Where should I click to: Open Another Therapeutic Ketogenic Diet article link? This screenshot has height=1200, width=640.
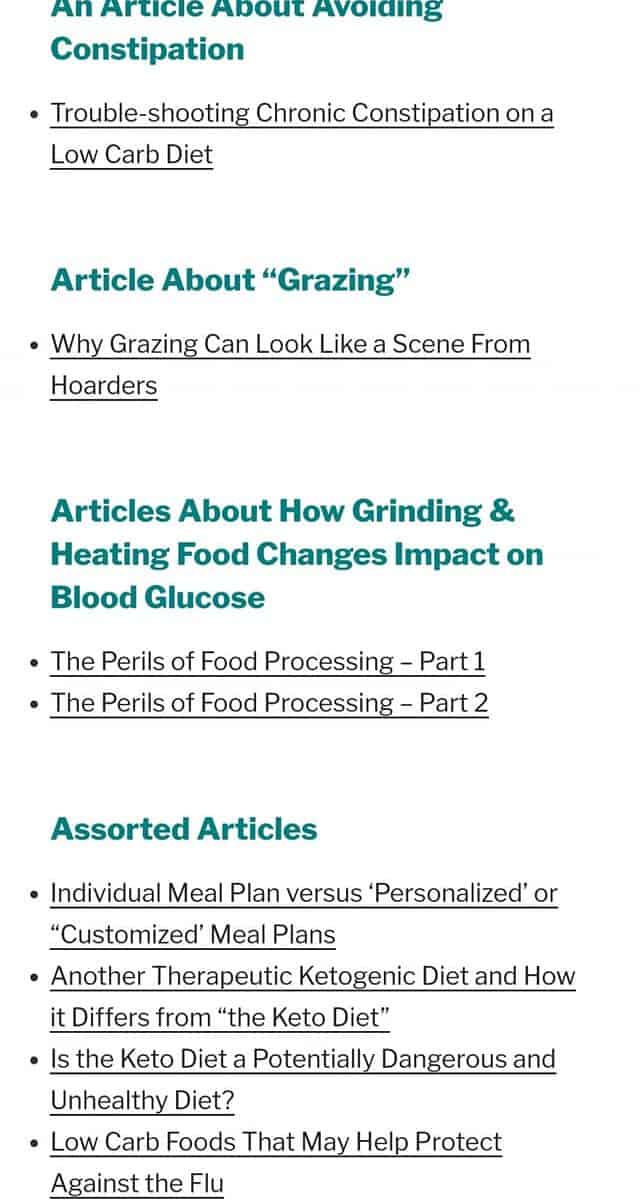coord(313,996)
